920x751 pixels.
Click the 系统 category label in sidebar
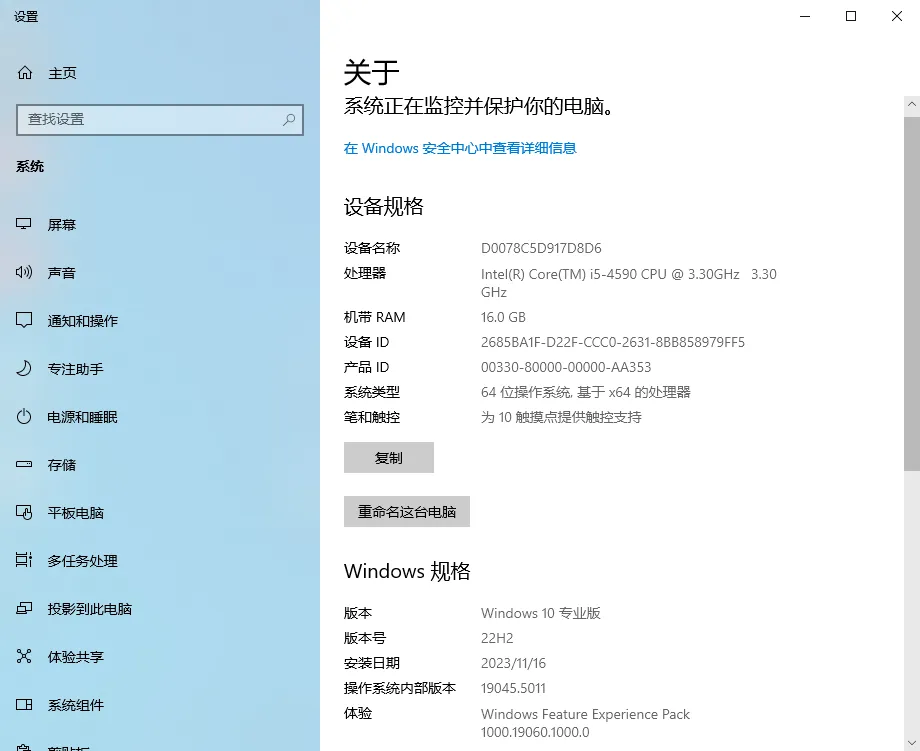point(30,167)
